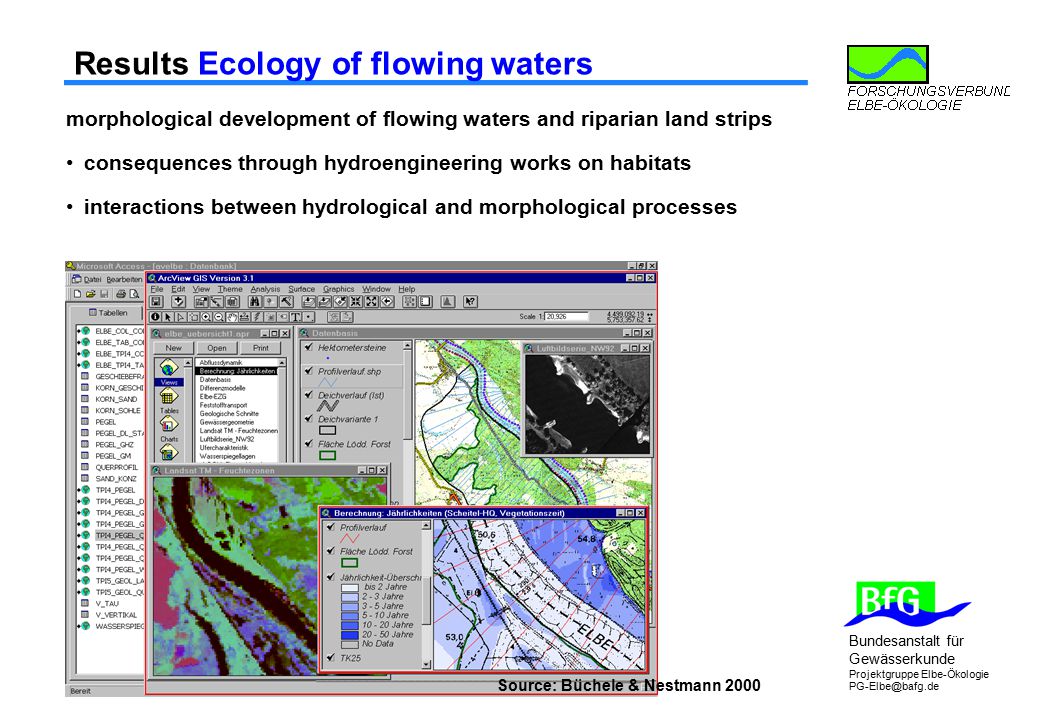Select the Text T tool
1040x720 pixels.
296,317
